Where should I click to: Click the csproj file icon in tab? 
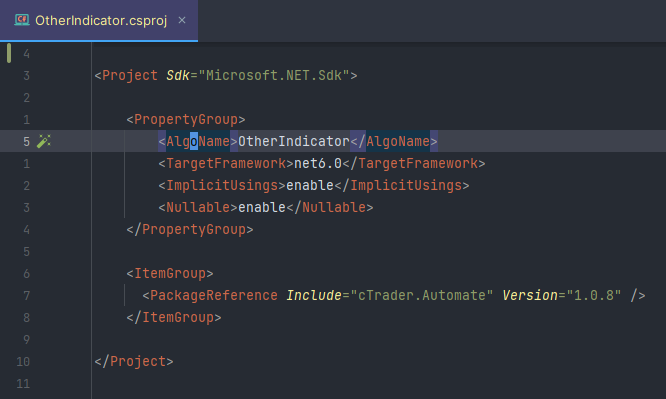(22, 20)
